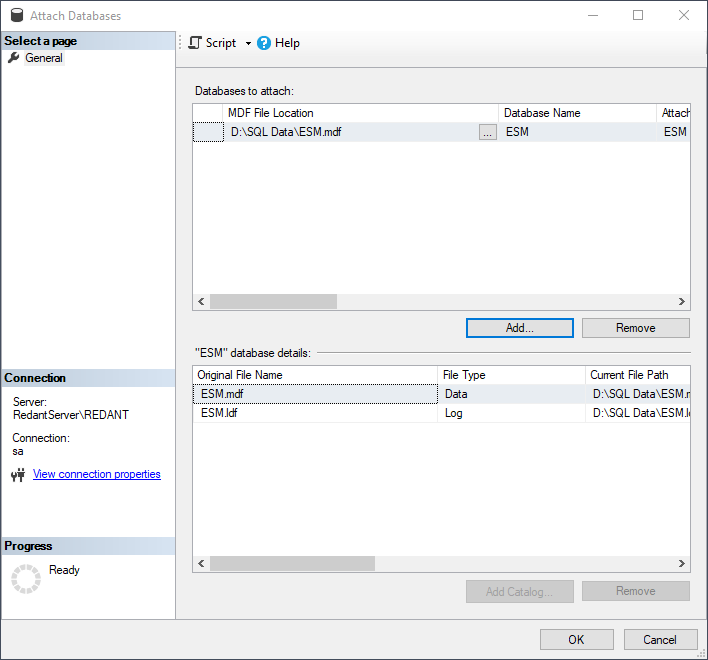Select the ESM.mdf data file row
The width and height of the screenshot is (708, 660).
315,394
